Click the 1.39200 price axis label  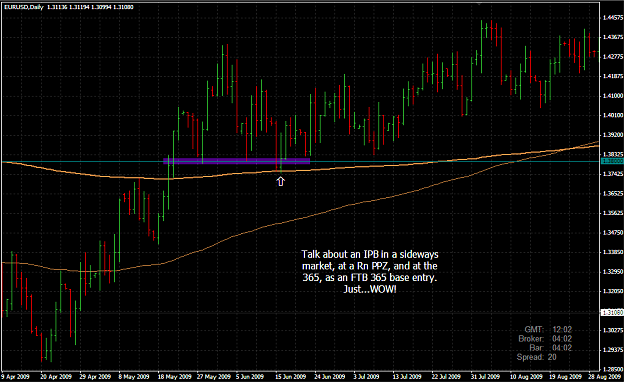click(613, 135)
